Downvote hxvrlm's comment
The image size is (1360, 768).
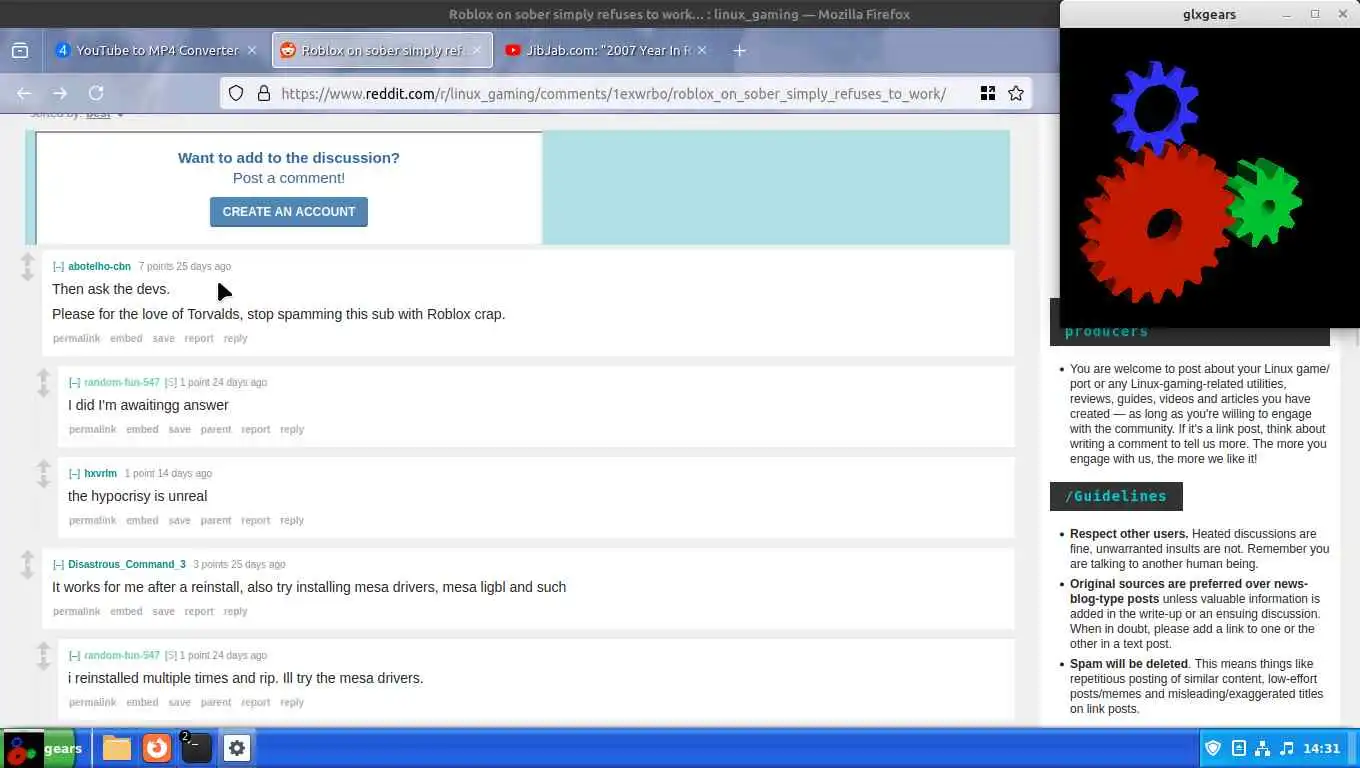pyautogui.click(x=44, y=481)
